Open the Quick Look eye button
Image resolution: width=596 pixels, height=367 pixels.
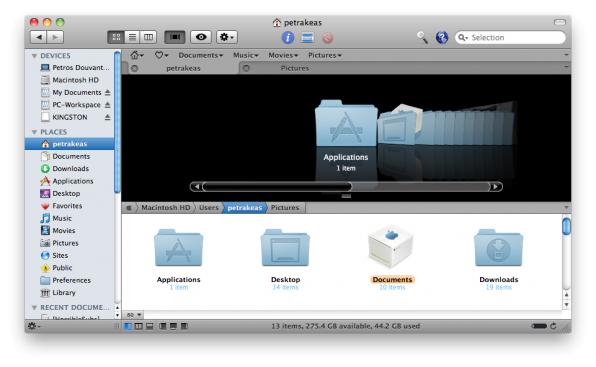201,37
